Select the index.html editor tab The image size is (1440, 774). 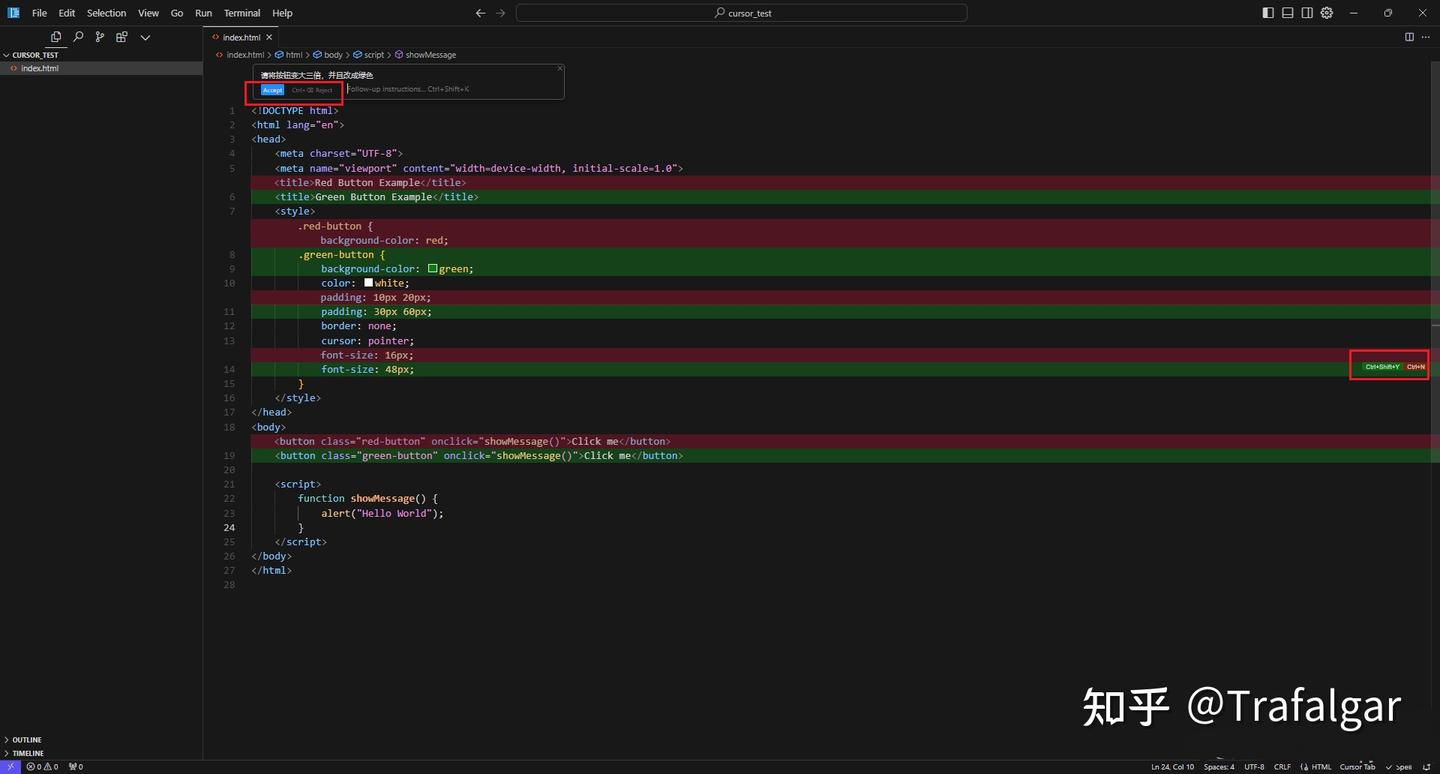click(241, 37)
